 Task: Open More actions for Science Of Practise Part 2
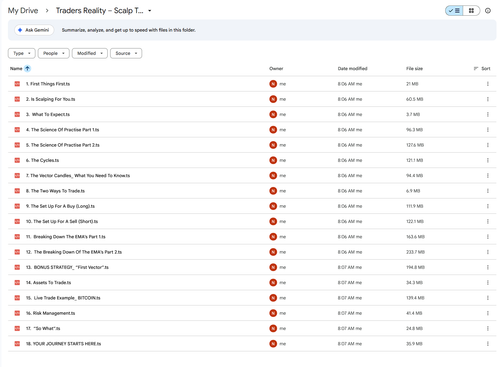tap(487, 145)
